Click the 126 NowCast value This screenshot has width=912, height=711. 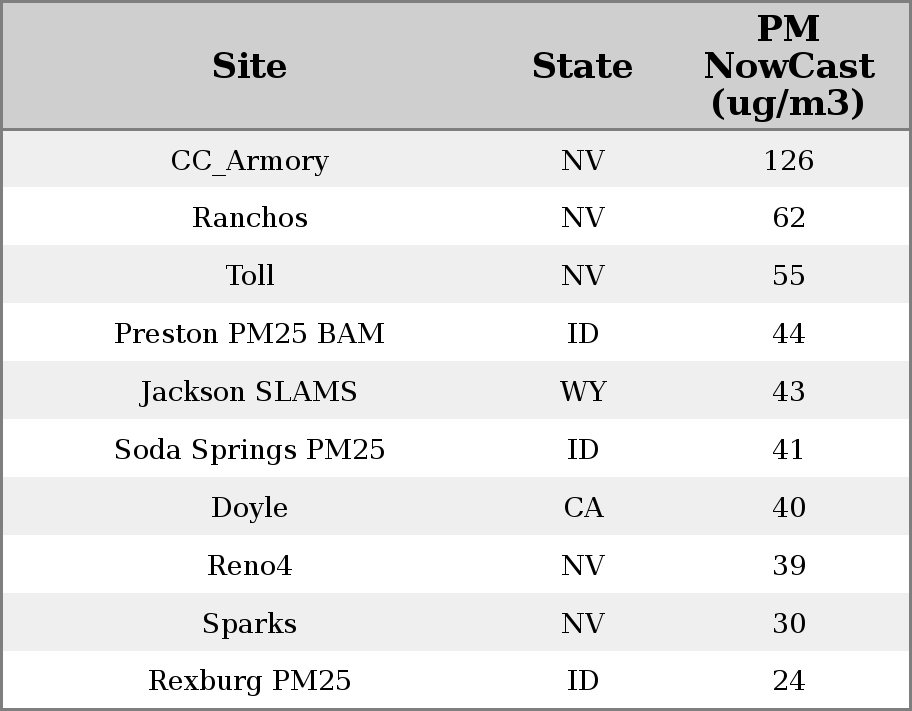(788, 160)
